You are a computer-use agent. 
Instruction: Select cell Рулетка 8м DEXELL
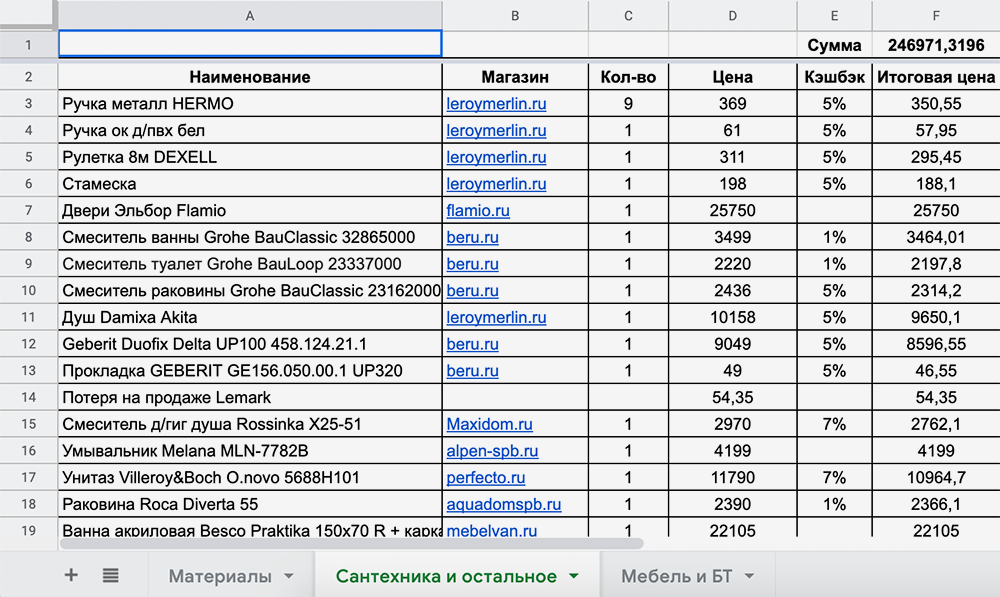(250, 157)
